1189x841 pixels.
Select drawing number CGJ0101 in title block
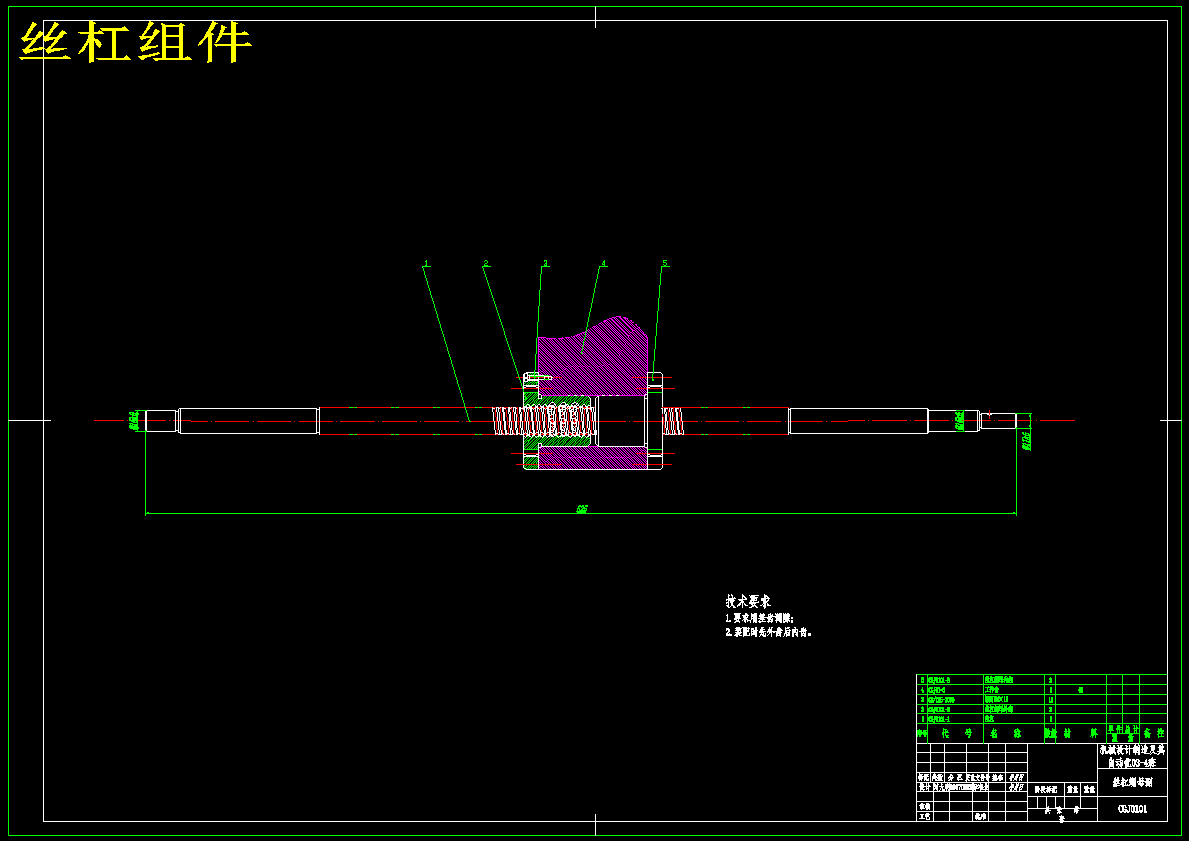pyautogui.click(x=1132, y=808)
